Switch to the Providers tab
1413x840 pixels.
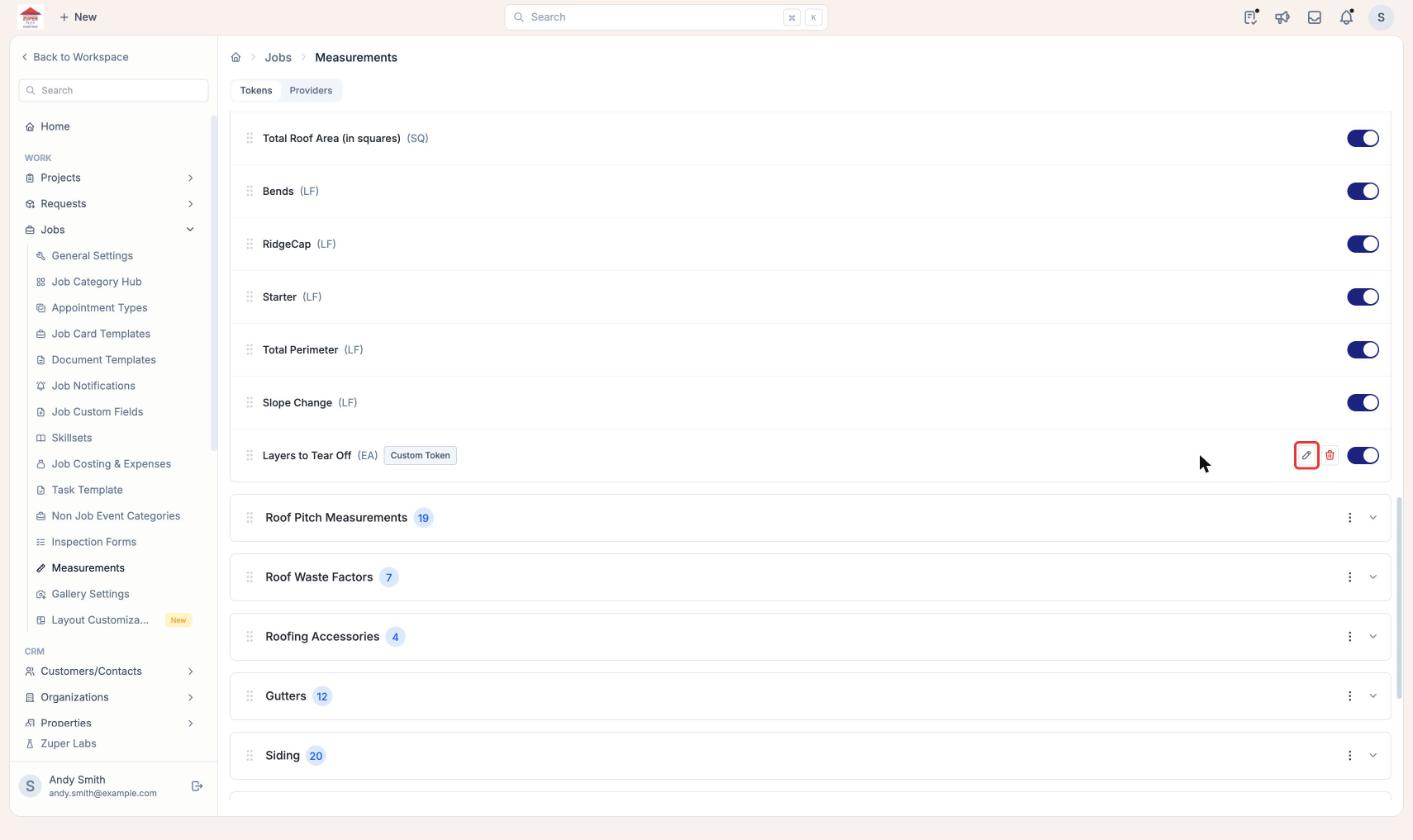point(310,90)
